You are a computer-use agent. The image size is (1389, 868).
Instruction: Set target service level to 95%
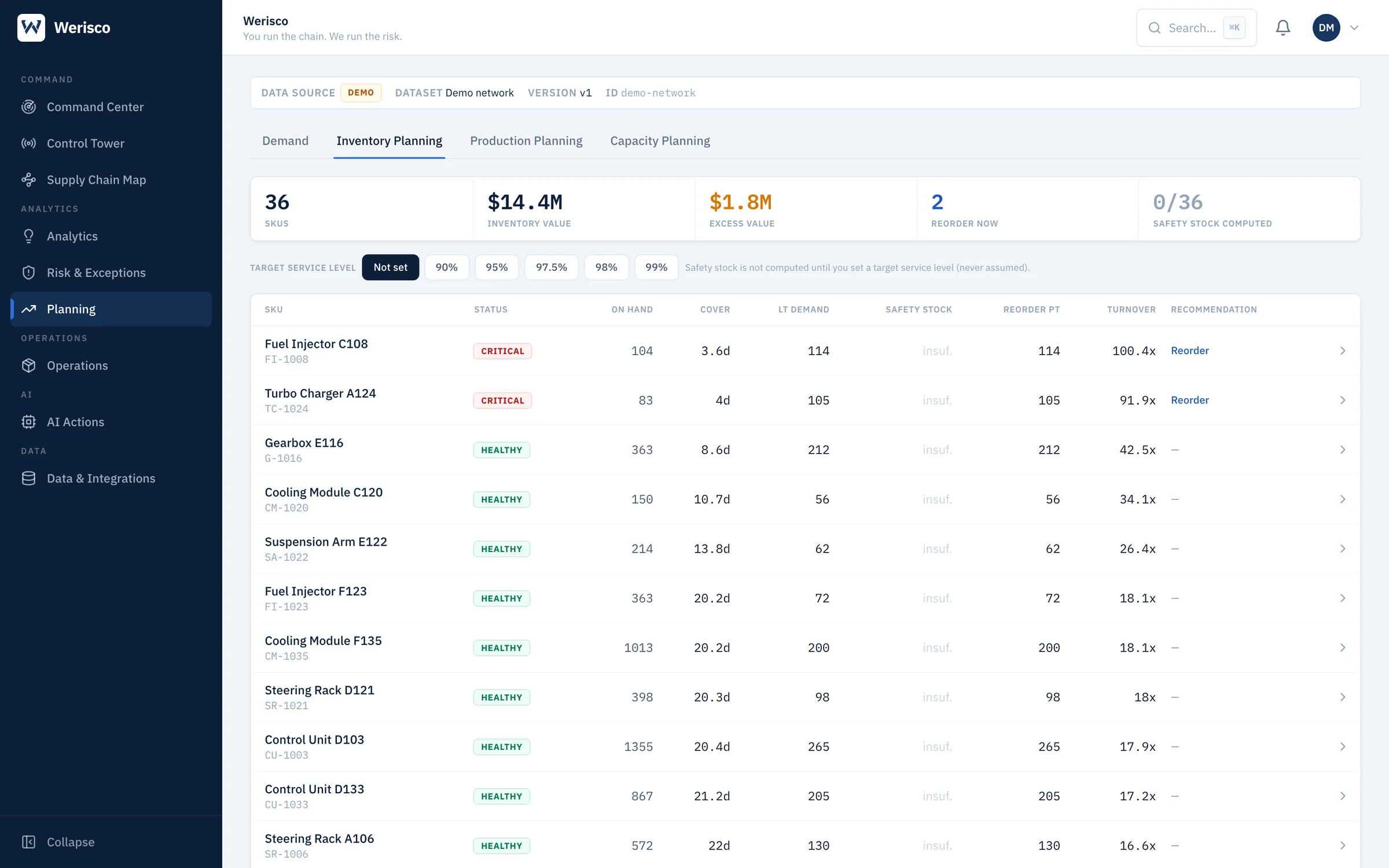(497, 267)
